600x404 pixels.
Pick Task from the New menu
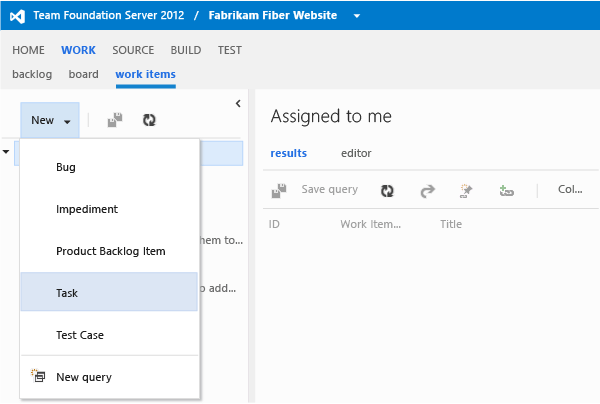coord(109,292)
